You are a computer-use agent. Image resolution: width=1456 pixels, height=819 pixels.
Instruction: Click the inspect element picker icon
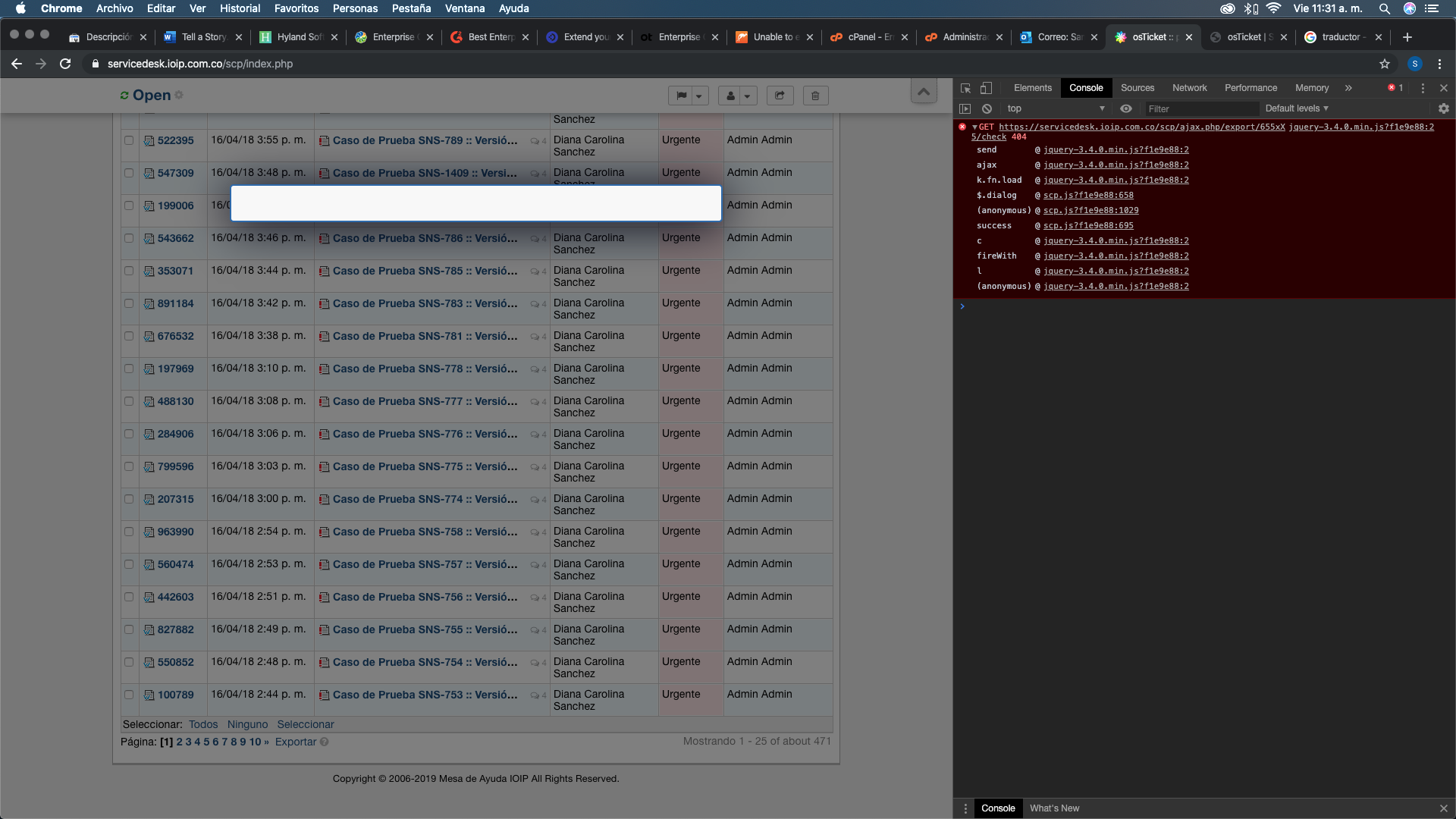coord(965,88)
